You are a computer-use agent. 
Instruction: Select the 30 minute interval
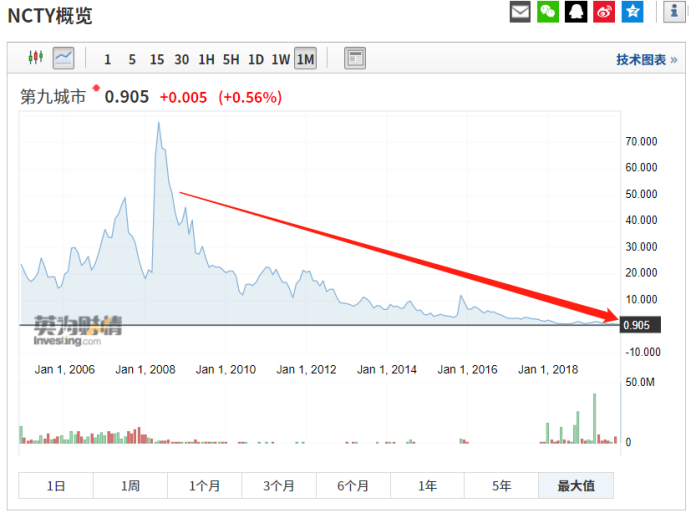(181, 59)
